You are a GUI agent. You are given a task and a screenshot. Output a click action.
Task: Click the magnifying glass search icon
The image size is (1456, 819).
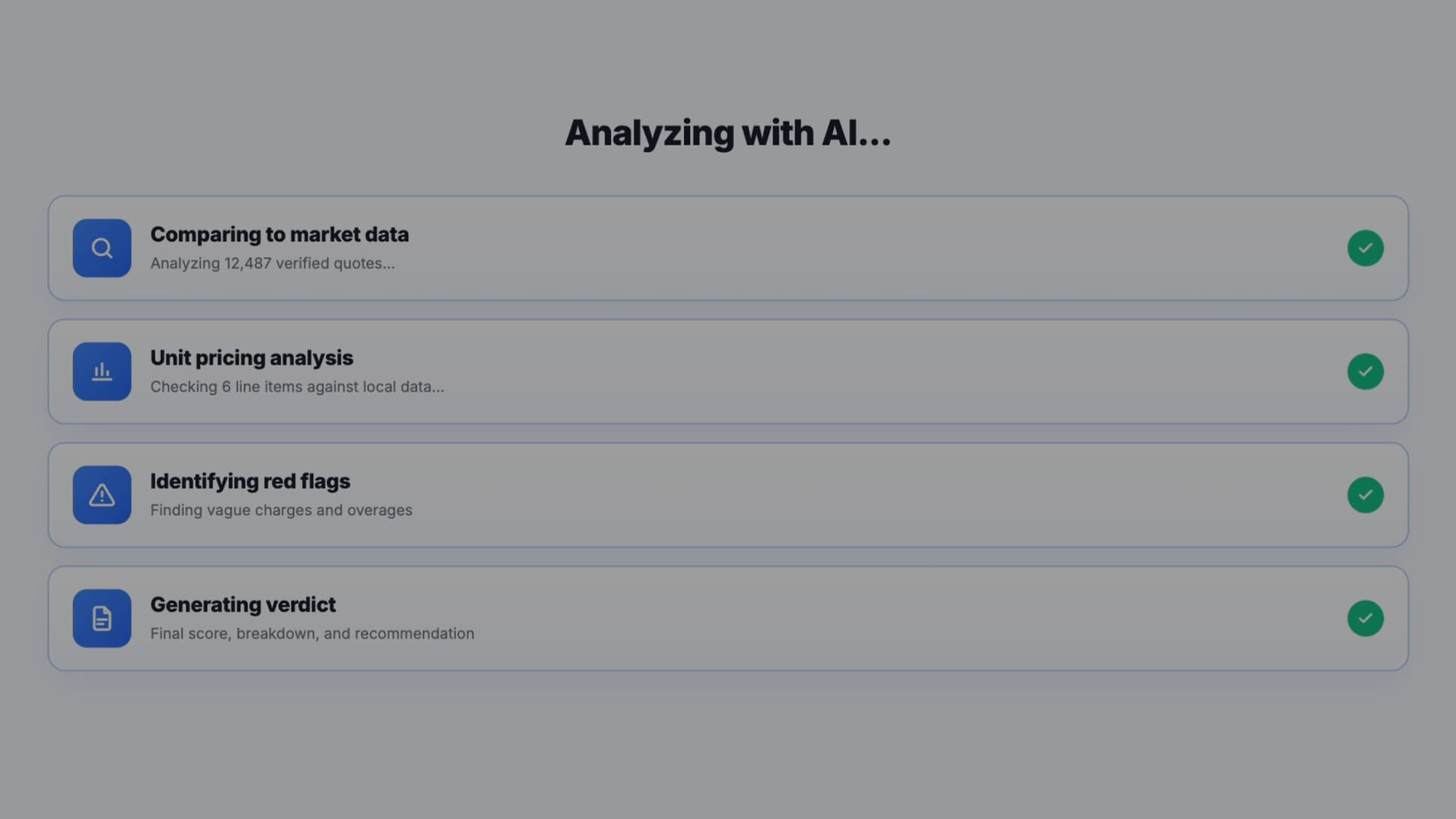pos(102,248)
